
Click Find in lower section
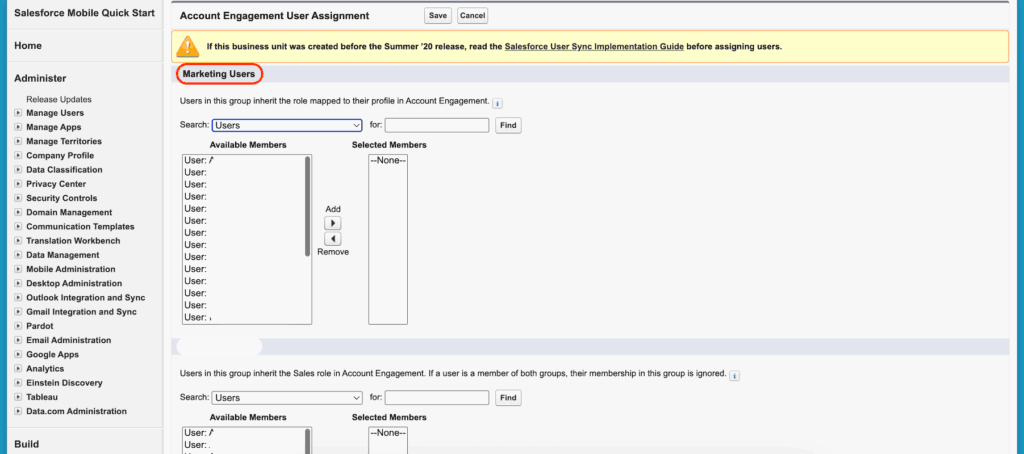tap(508, 398)
